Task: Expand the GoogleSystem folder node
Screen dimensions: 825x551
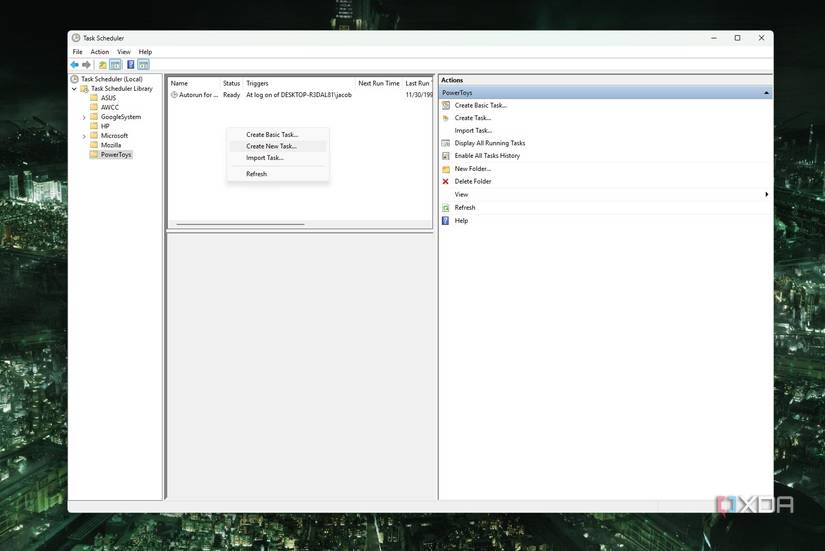Action: [x=84, y=117]
